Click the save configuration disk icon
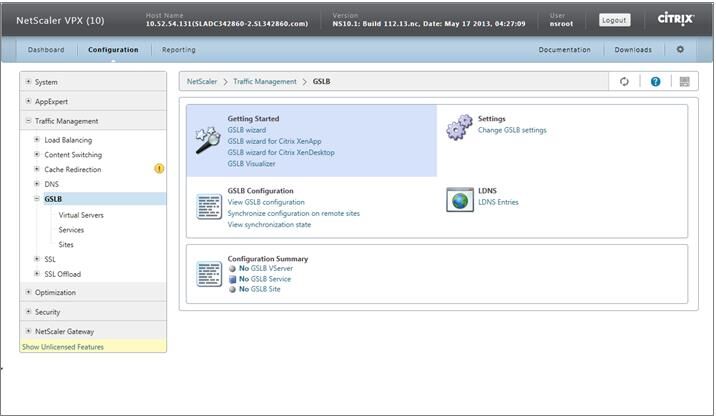716x416 pixels. click(684, 81)
